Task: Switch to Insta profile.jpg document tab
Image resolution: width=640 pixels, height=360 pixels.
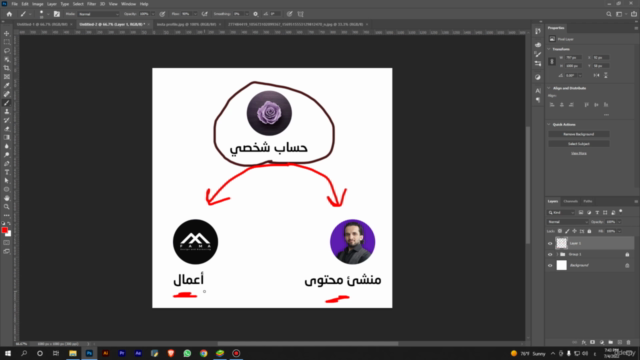Action: (187, 24)
